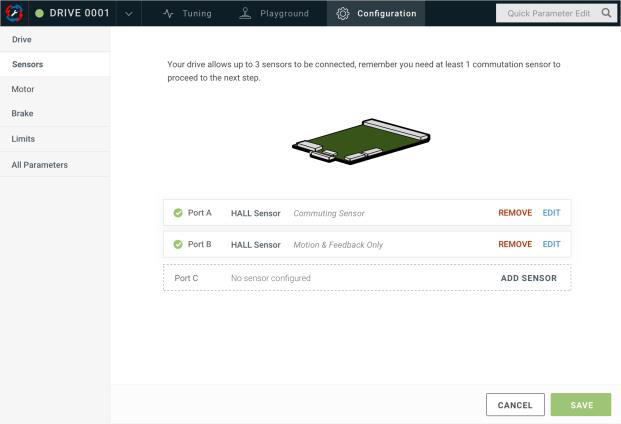The height and width of the screenshot is (424, 621).
Task: Click Port A green check icon
Action: [x=178, y=213]
